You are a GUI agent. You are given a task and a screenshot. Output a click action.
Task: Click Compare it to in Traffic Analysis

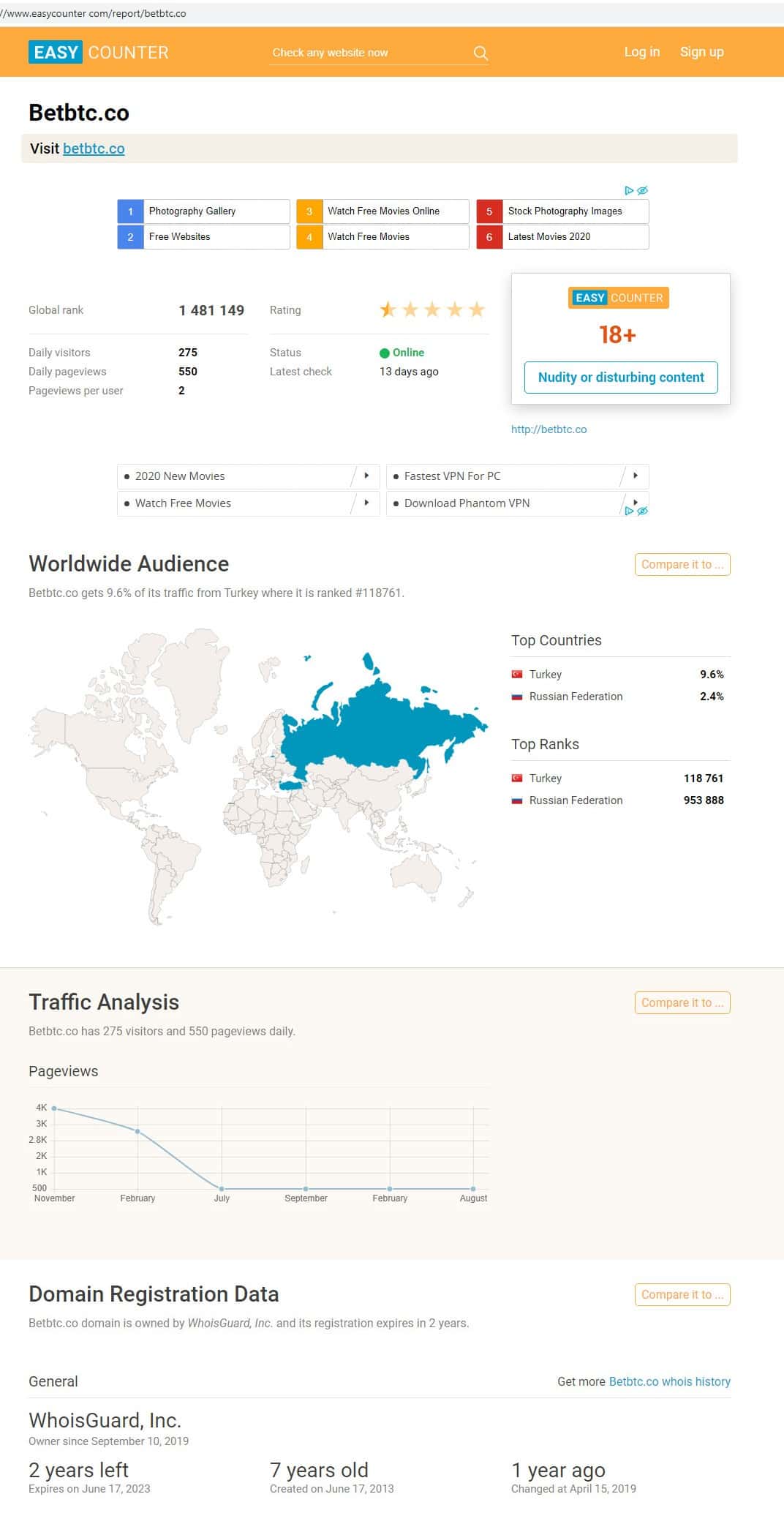(x=682, y=1002)
